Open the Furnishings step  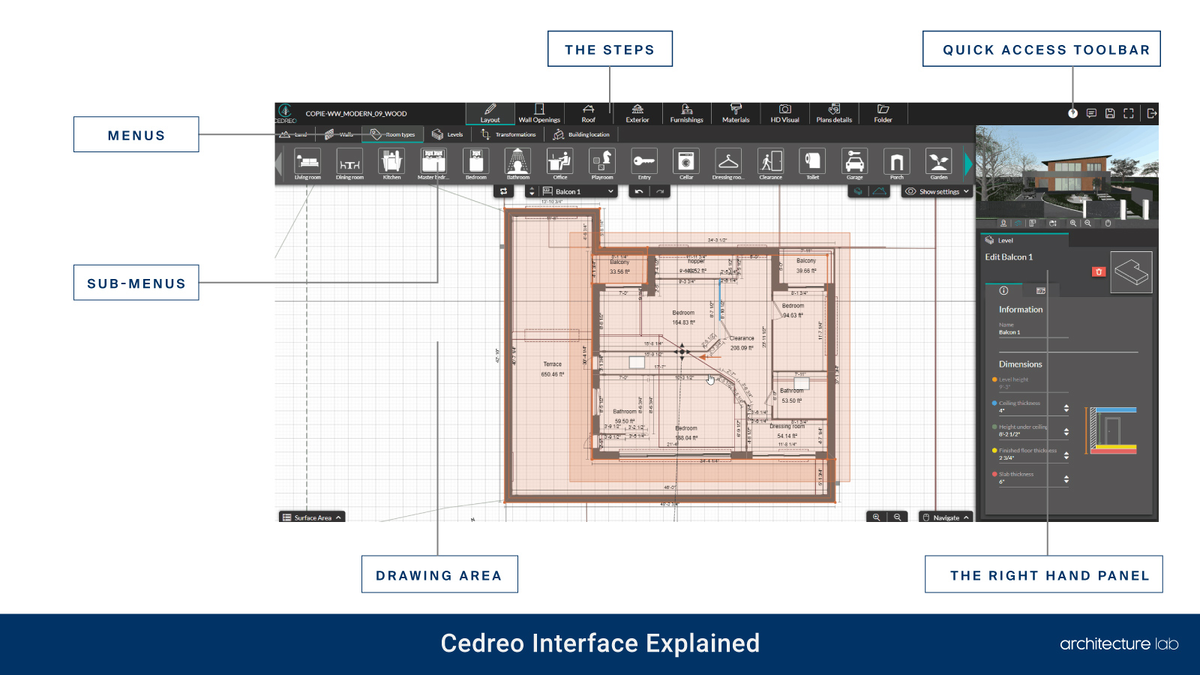click(x=686, y=113)
